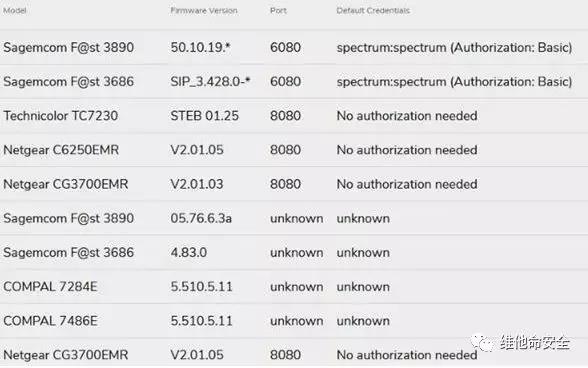Select the COMPAL 7486E row
The image size is (588, 368).
(x=294, y=321)
